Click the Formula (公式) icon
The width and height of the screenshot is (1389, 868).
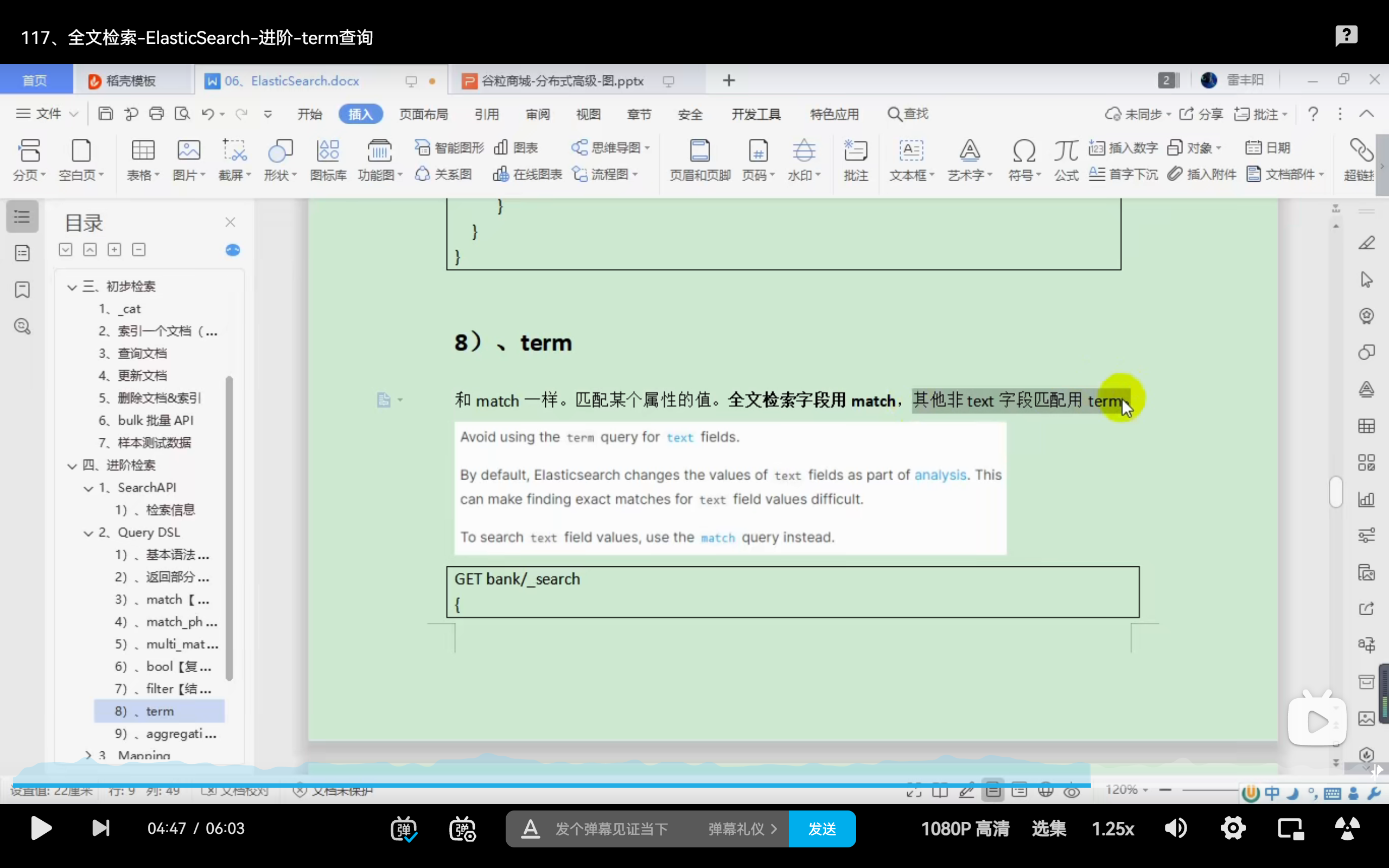pos(1066,151)
